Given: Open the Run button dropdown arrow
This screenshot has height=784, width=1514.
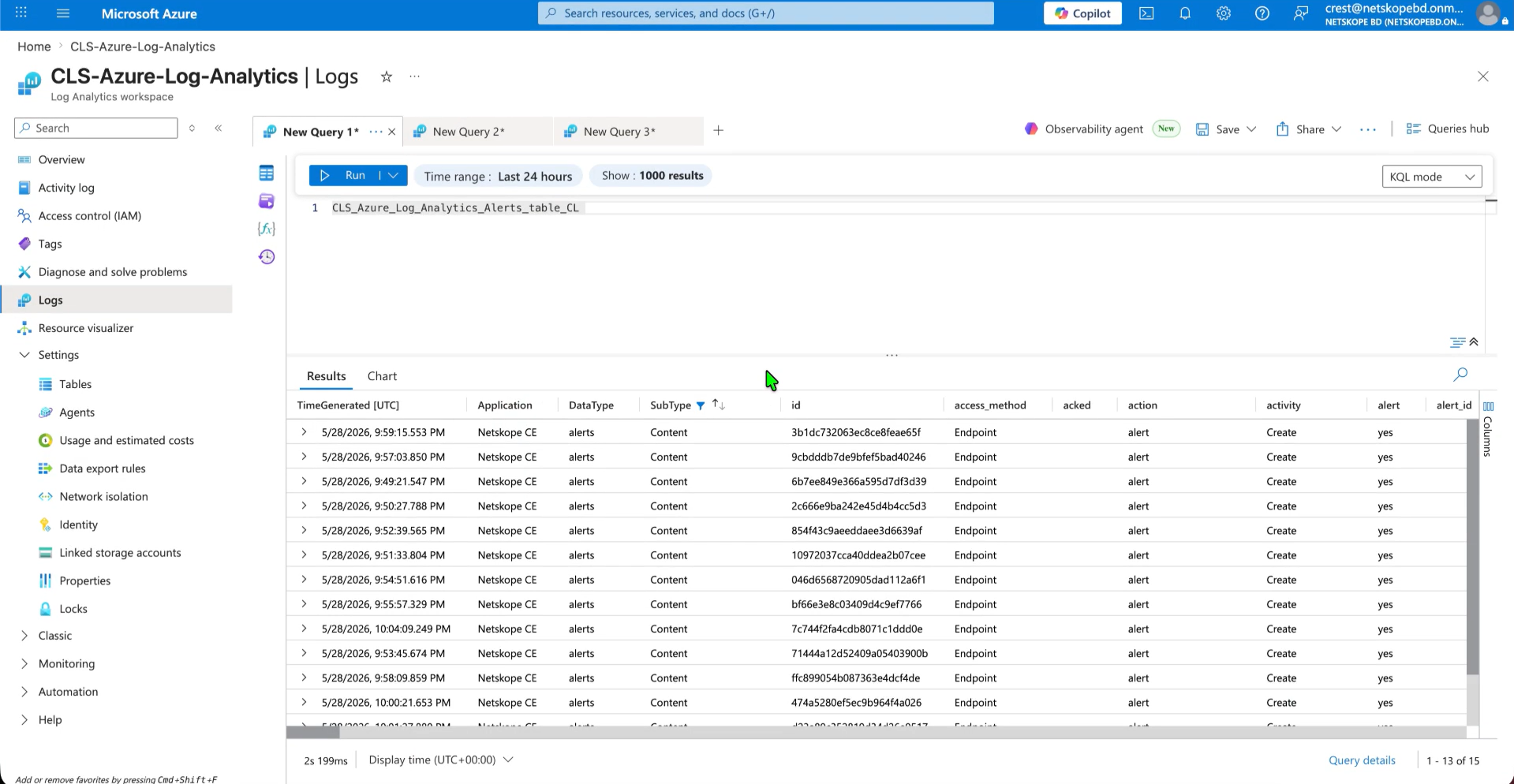Looking at the screenshot, I should [393, 176].
